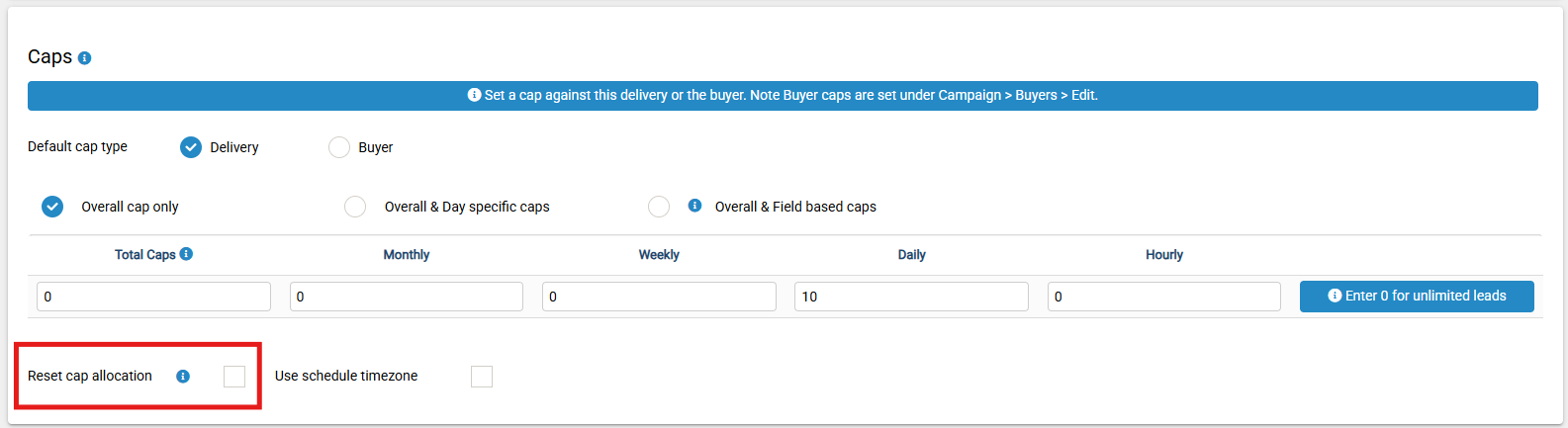Tick the Use schedule timezone checkbox
The width and height of the screenshot is (1568, 428).
[482, 377]
